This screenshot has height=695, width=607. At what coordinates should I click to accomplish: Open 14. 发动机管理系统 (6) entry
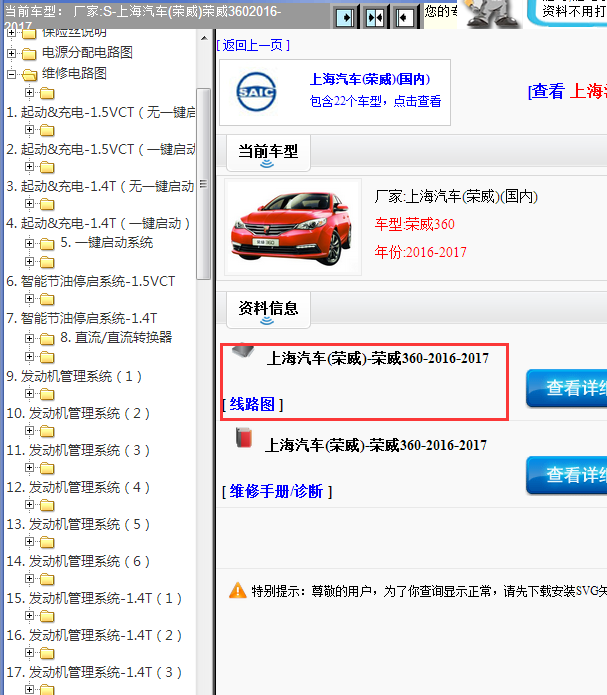coord(78,561)
